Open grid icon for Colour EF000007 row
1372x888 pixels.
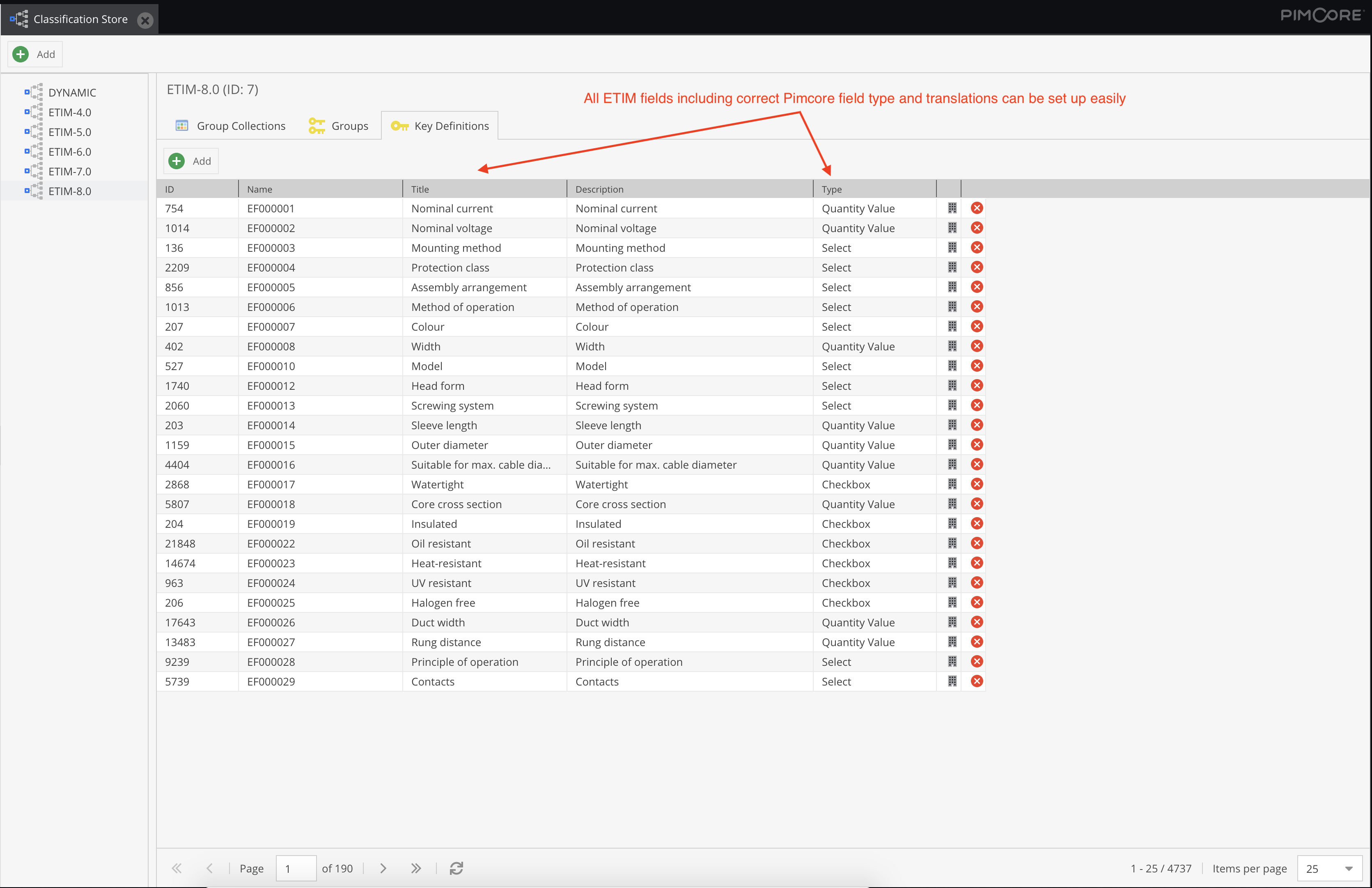click(x=952, y=327)
